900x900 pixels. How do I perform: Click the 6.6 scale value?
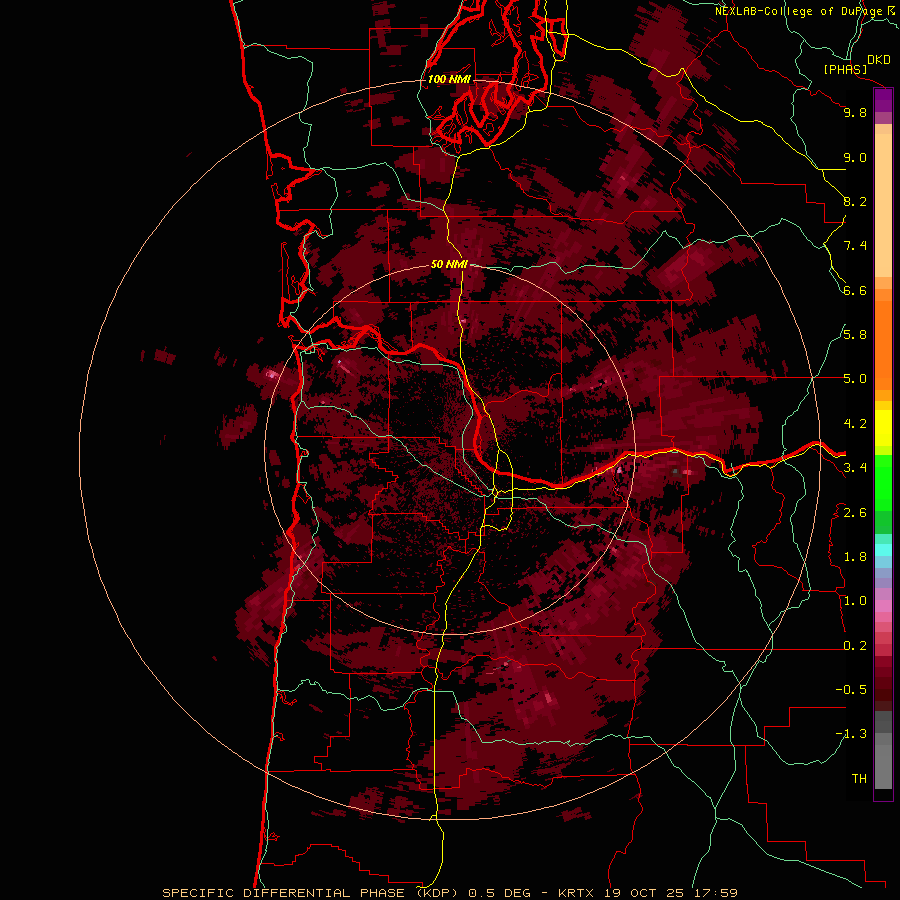(855, 290)
